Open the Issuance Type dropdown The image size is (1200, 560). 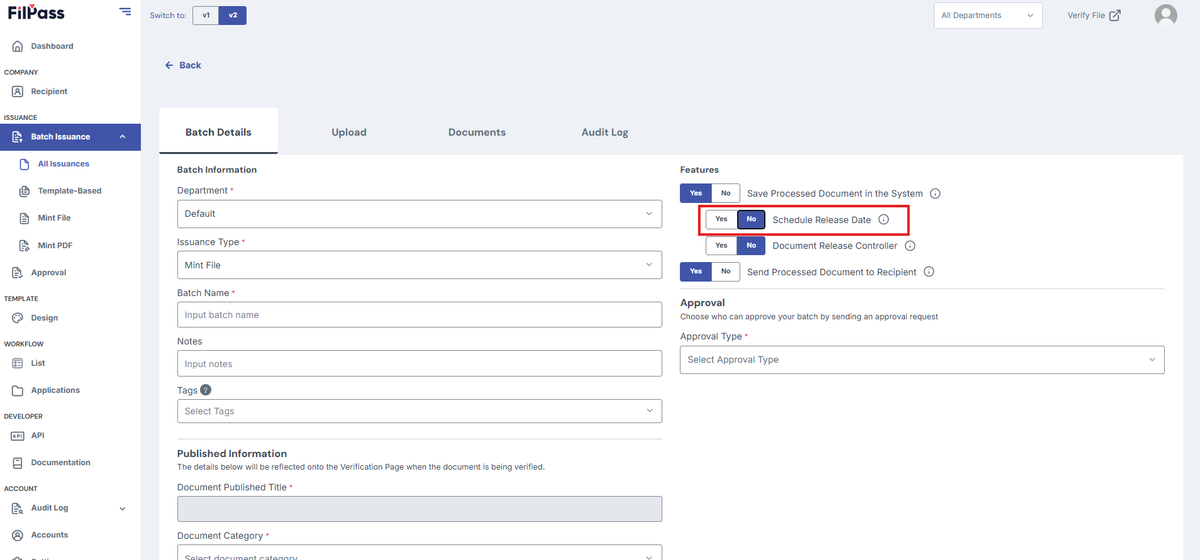point(419,265)
